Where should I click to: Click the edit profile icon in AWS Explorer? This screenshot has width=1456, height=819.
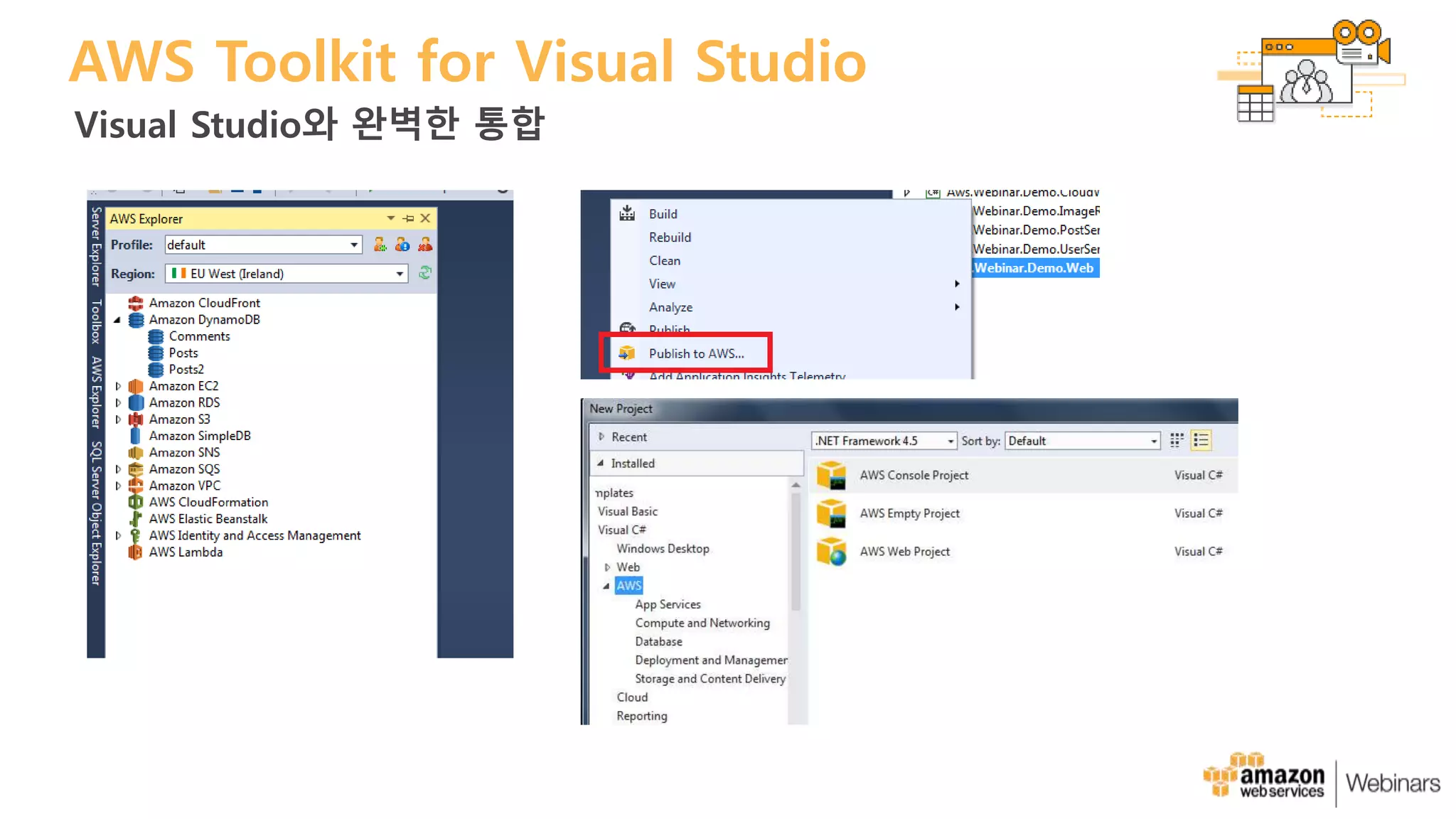pos(402,245)
